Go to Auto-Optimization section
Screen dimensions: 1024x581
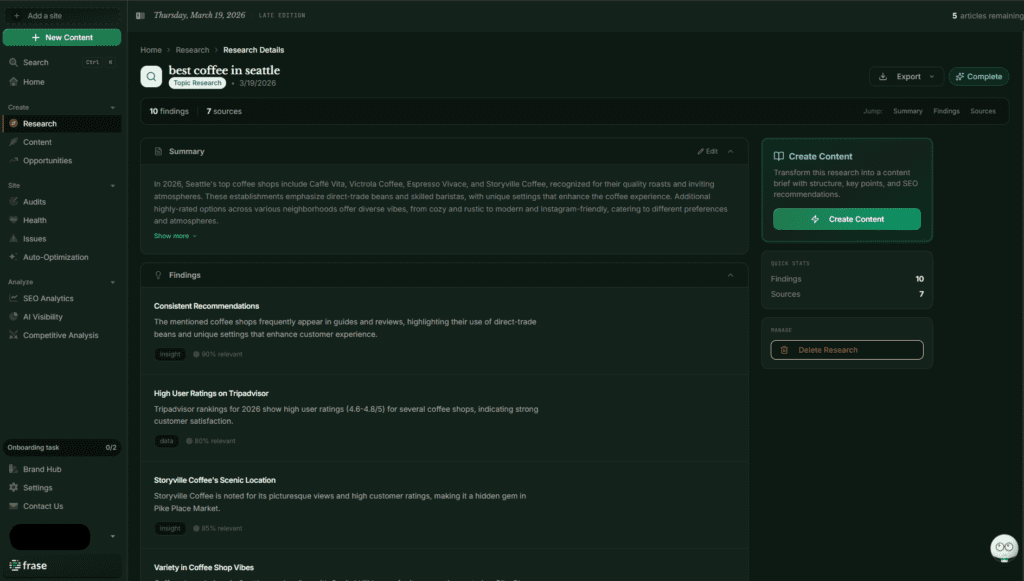coord(55,257)
